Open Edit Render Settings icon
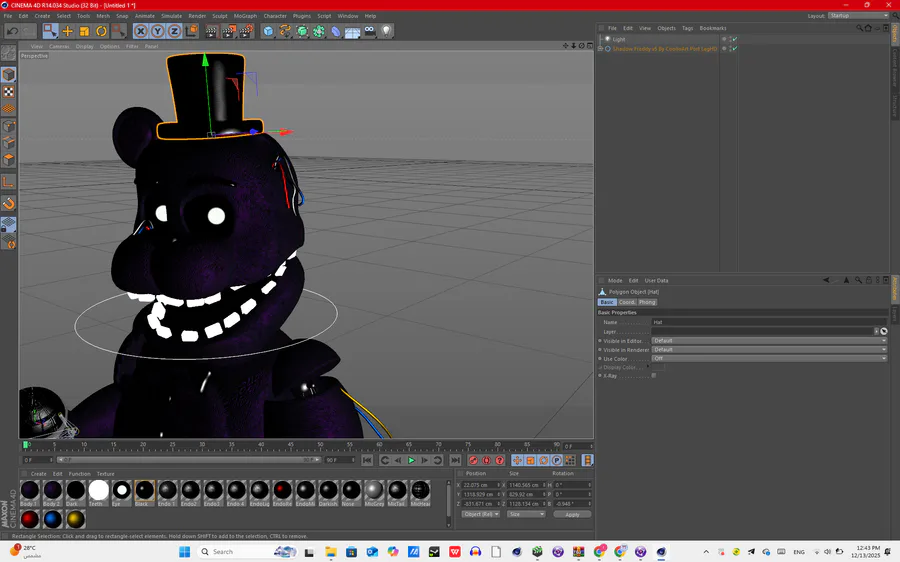 click(246, 31)
